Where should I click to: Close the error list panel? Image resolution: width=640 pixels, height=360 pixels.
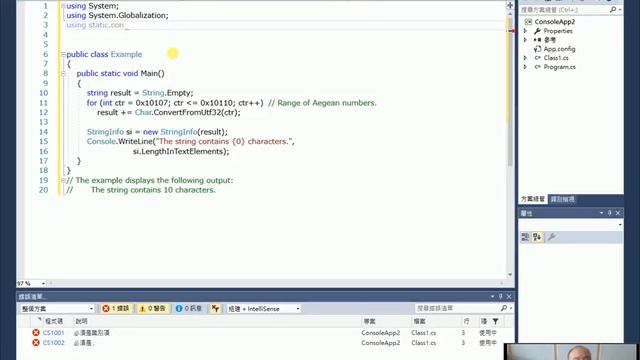[509, 296]
